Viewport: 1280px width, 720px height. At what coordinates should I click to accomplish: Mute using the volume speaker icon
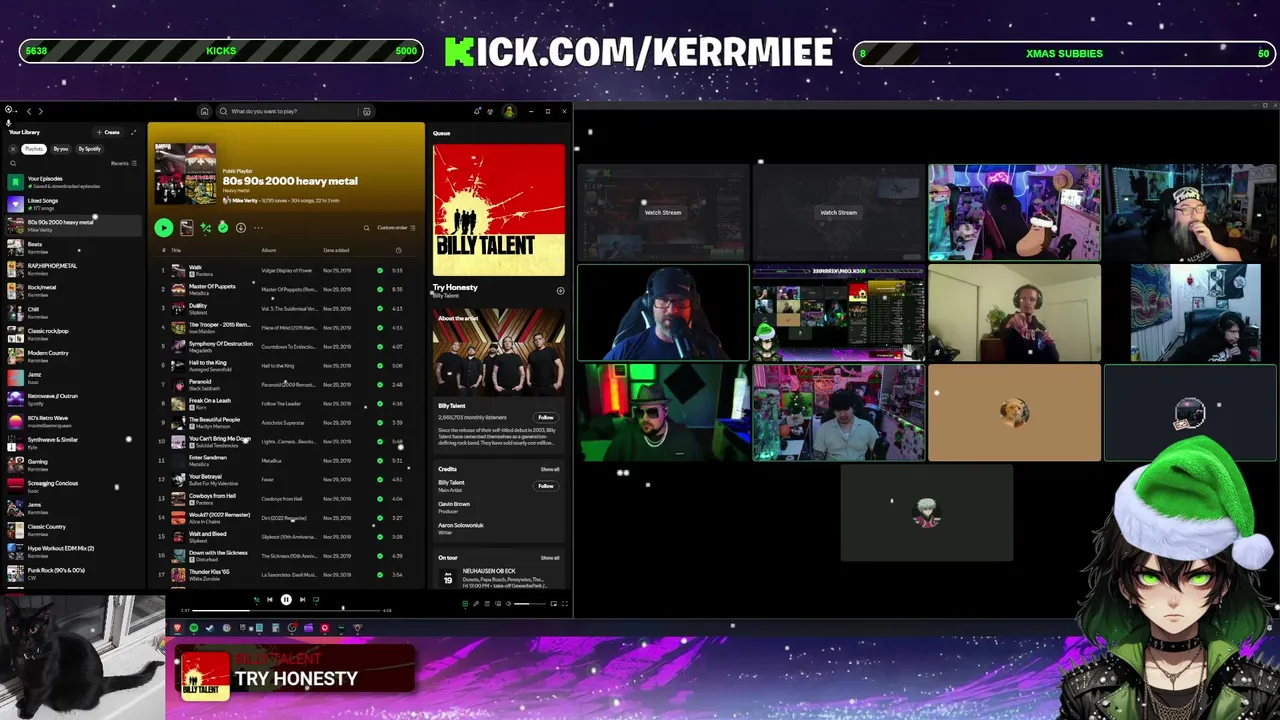(508, 604)
